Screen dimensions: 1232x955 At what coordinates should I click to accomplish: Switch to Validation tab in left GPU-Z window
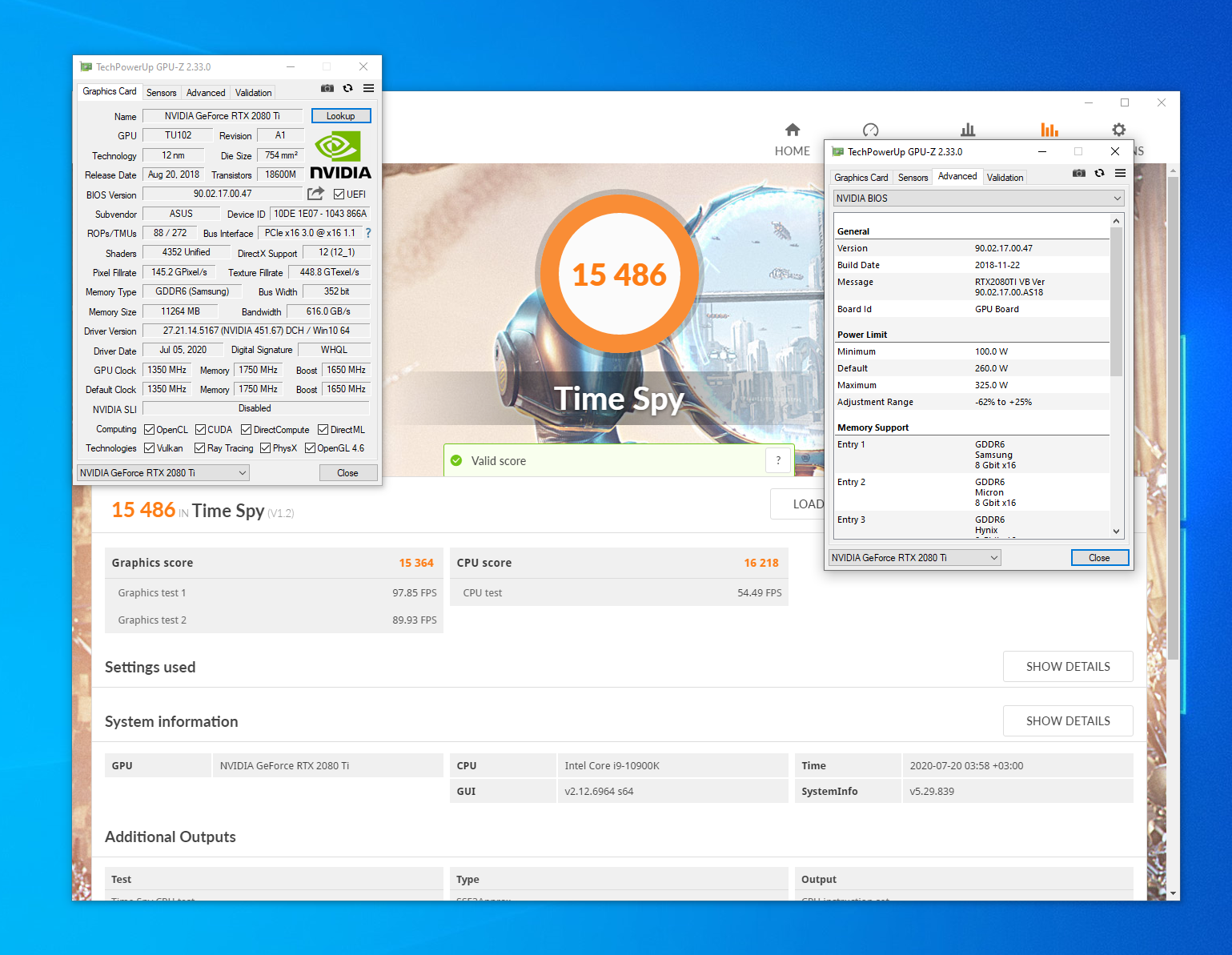point(253,93)
